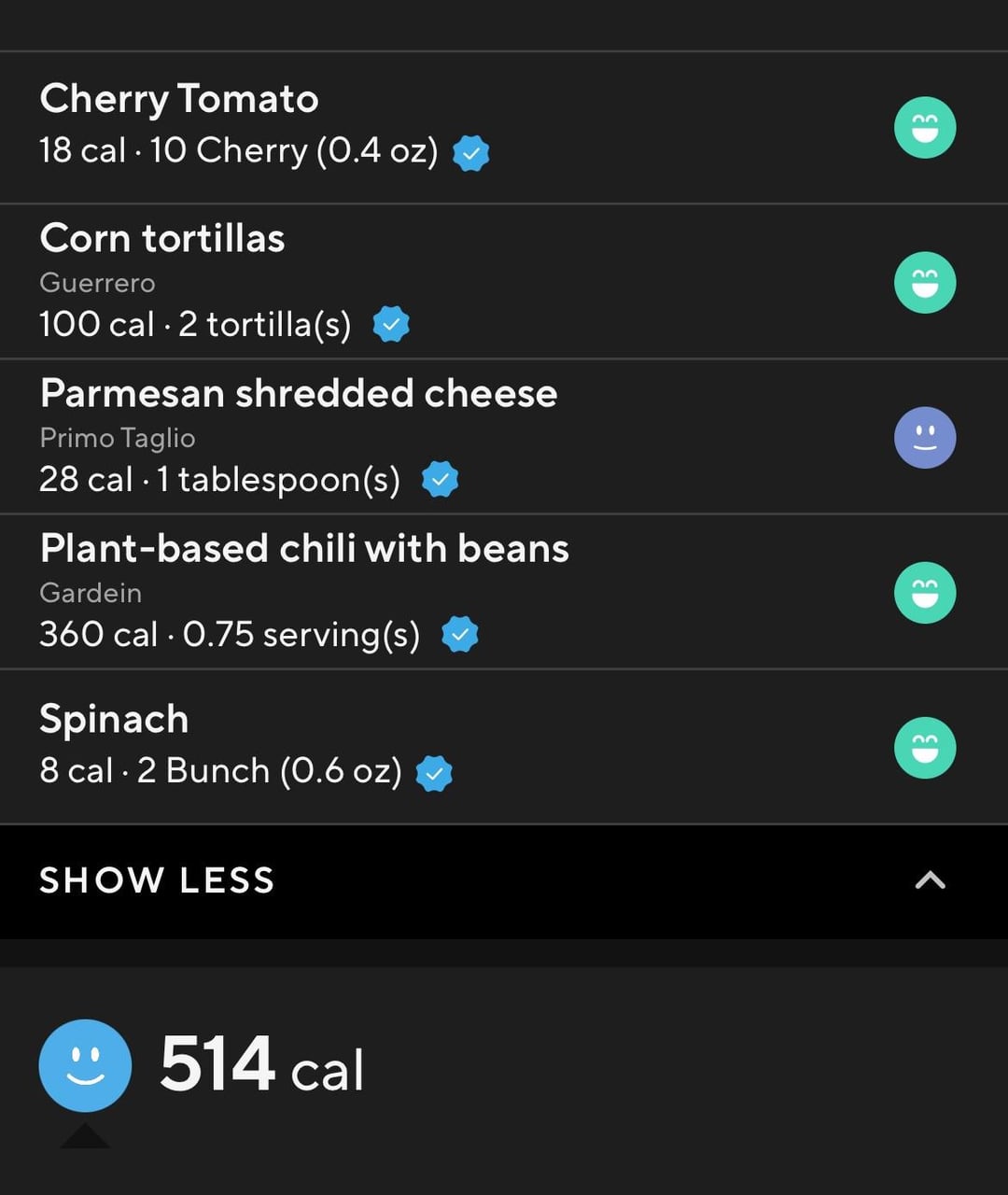Tap the Guerrero brand label

tap(97, 283)
